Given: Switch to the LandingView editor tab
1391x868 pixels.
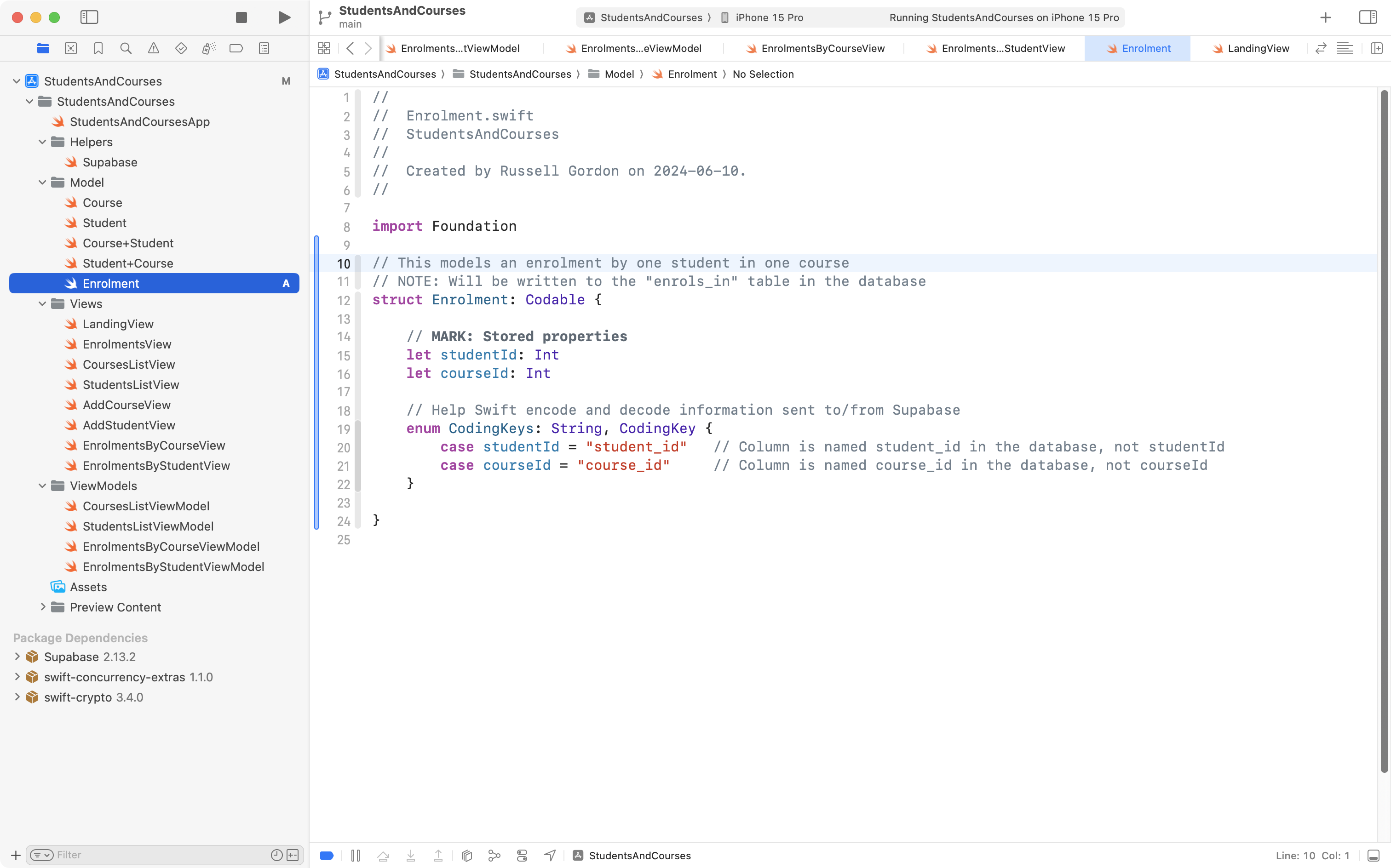Looking at the screenshot, I should [1258, 48].
